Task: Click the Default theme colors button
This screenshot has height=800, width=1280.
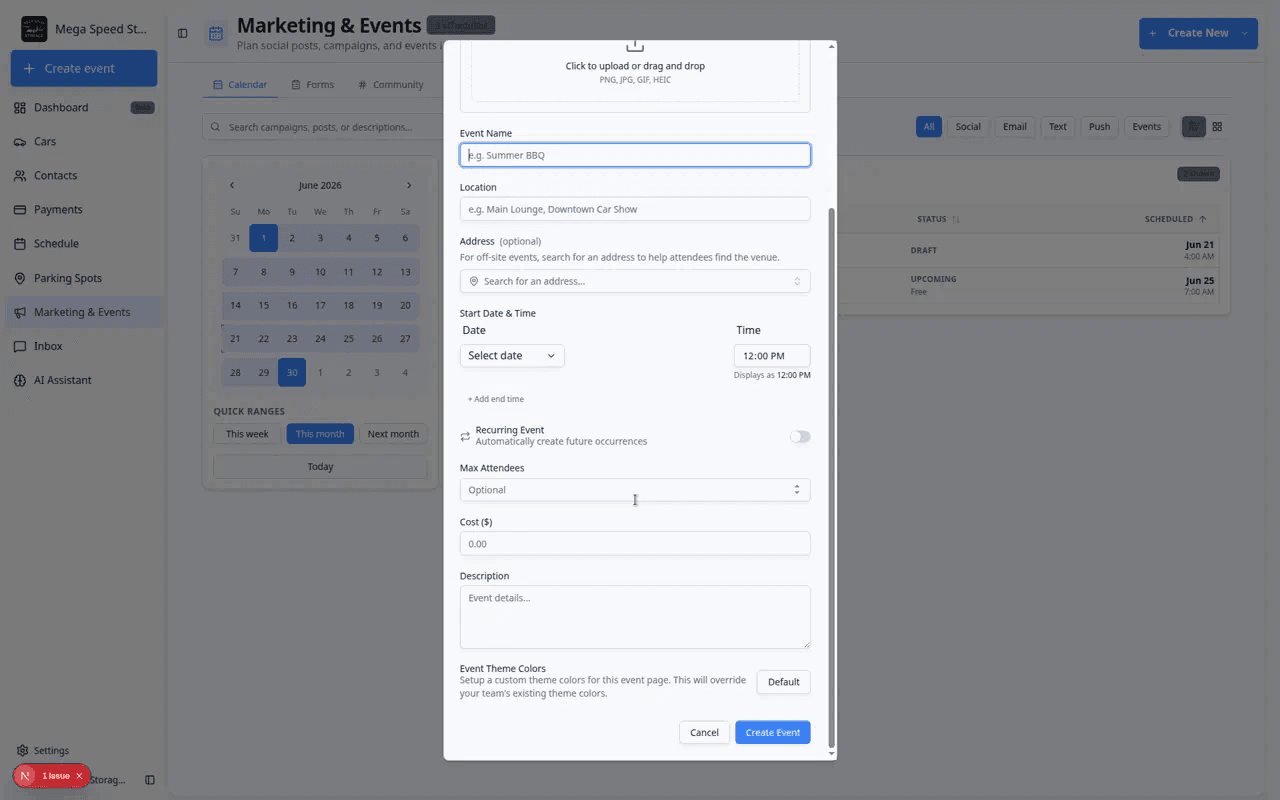Action: [x=784, y=682]
